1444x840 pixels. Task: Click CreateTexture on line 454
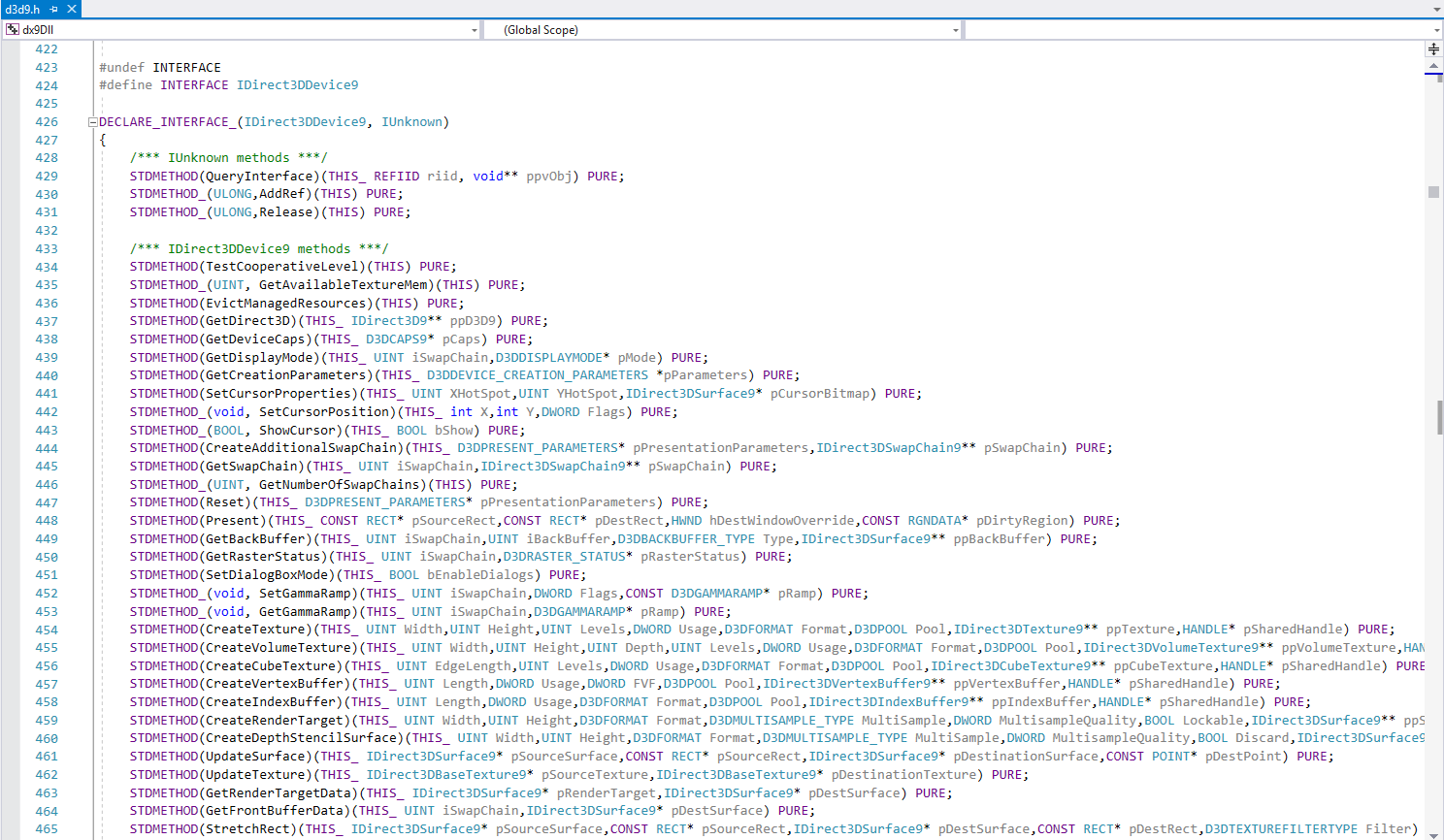255,630
